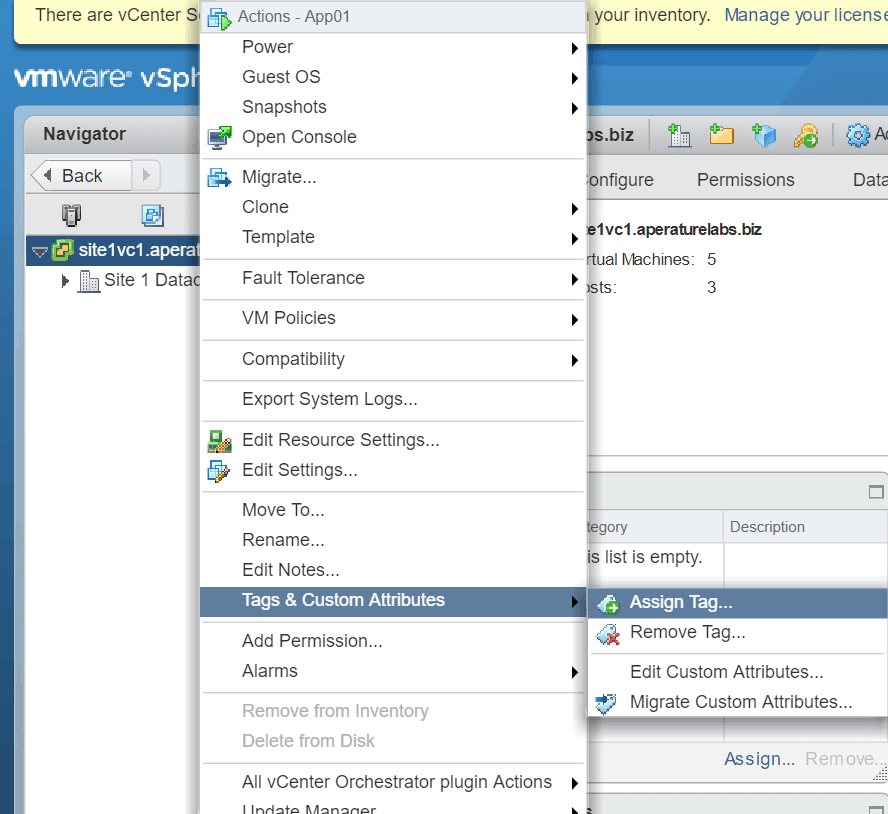Select Edit Custom Attributes... option
Viewport: 888px width, 814px height.
[738, 672]
